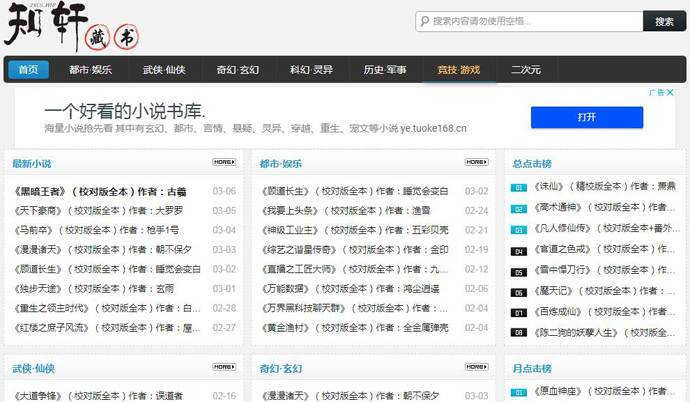This screenshot has height=402, width=690.
Task: Open MORE icon for 最新小说 section
Action: point(224,162)
